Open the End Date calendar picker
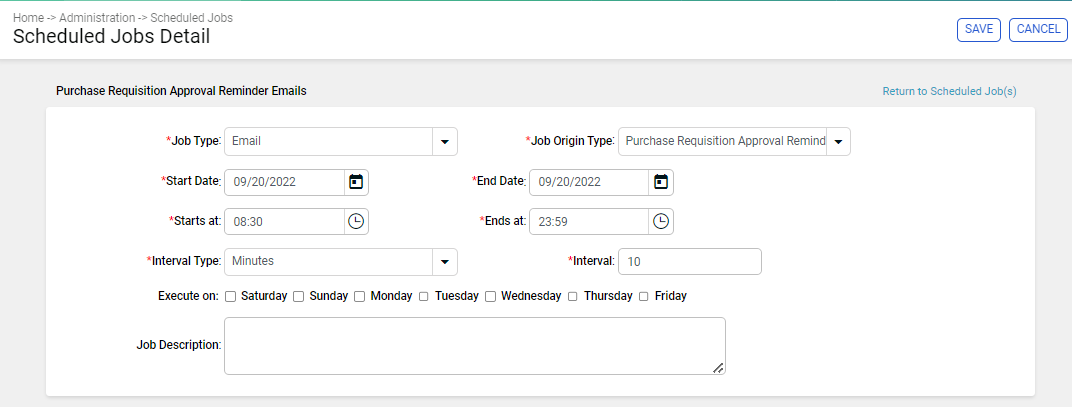Screen dimensions: 1072x407 point(660,182)
